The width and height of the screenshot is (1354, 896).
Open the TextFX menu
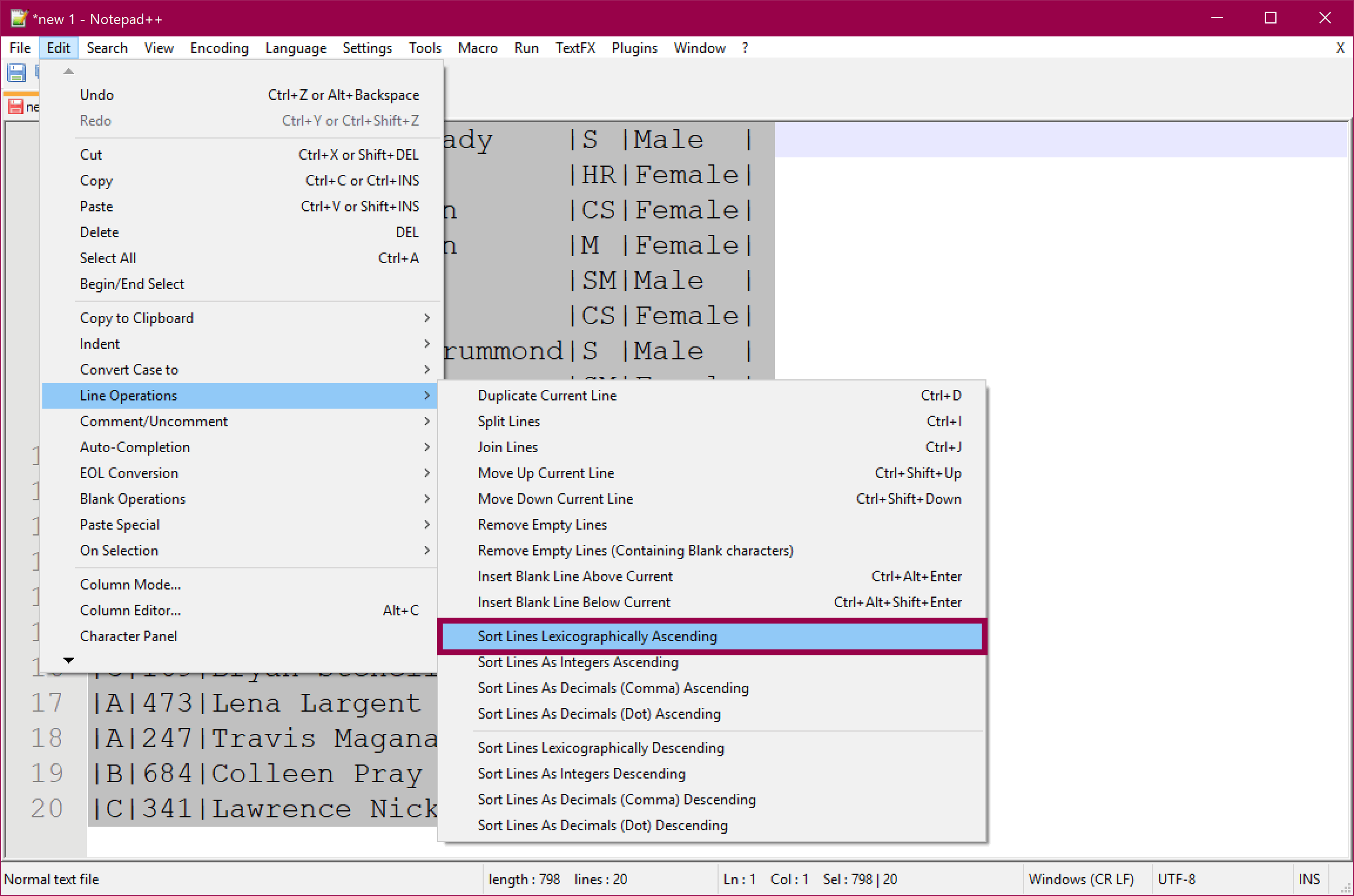[x=575, y=48]
